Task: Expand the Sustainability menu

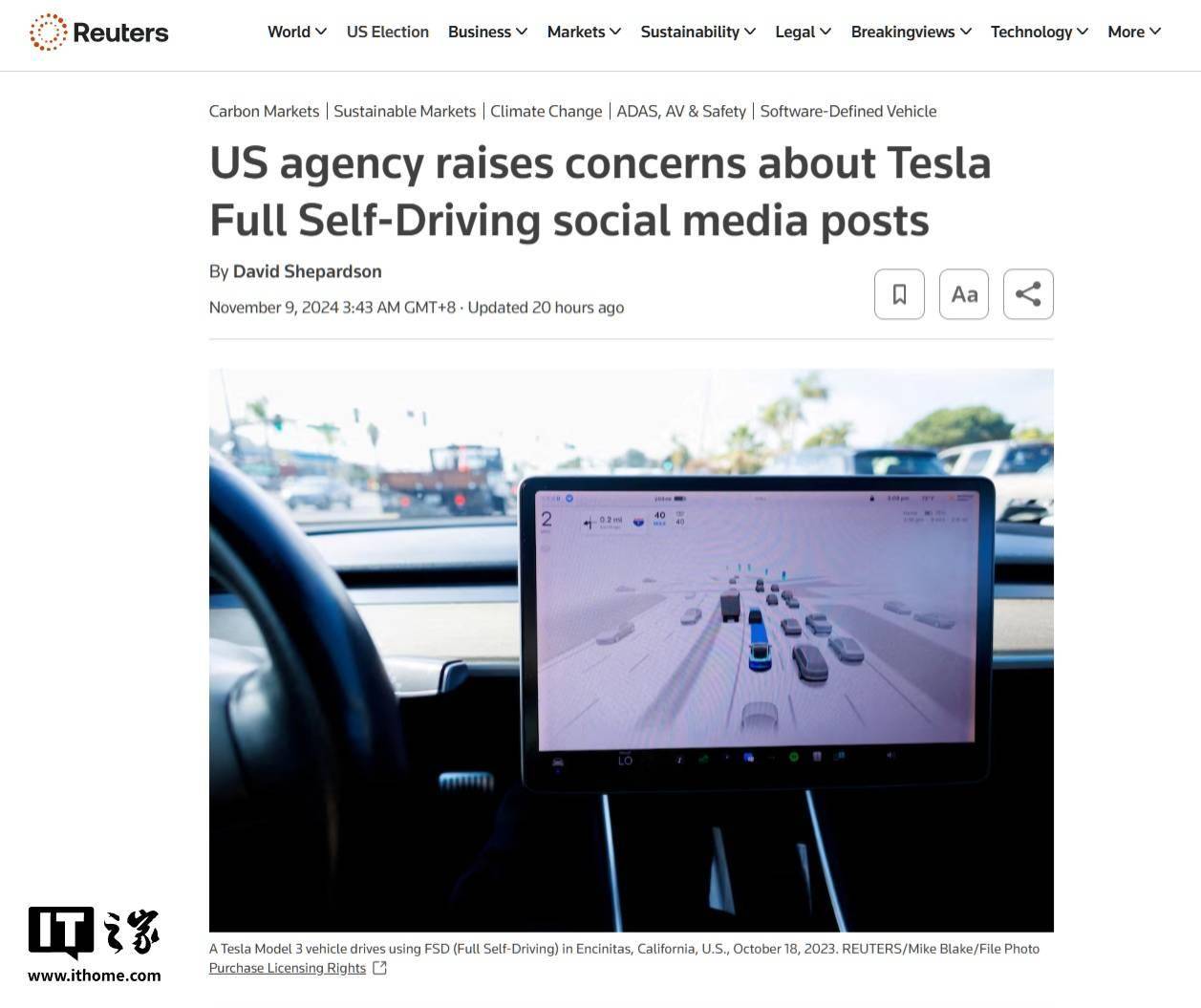Action: 698,32
